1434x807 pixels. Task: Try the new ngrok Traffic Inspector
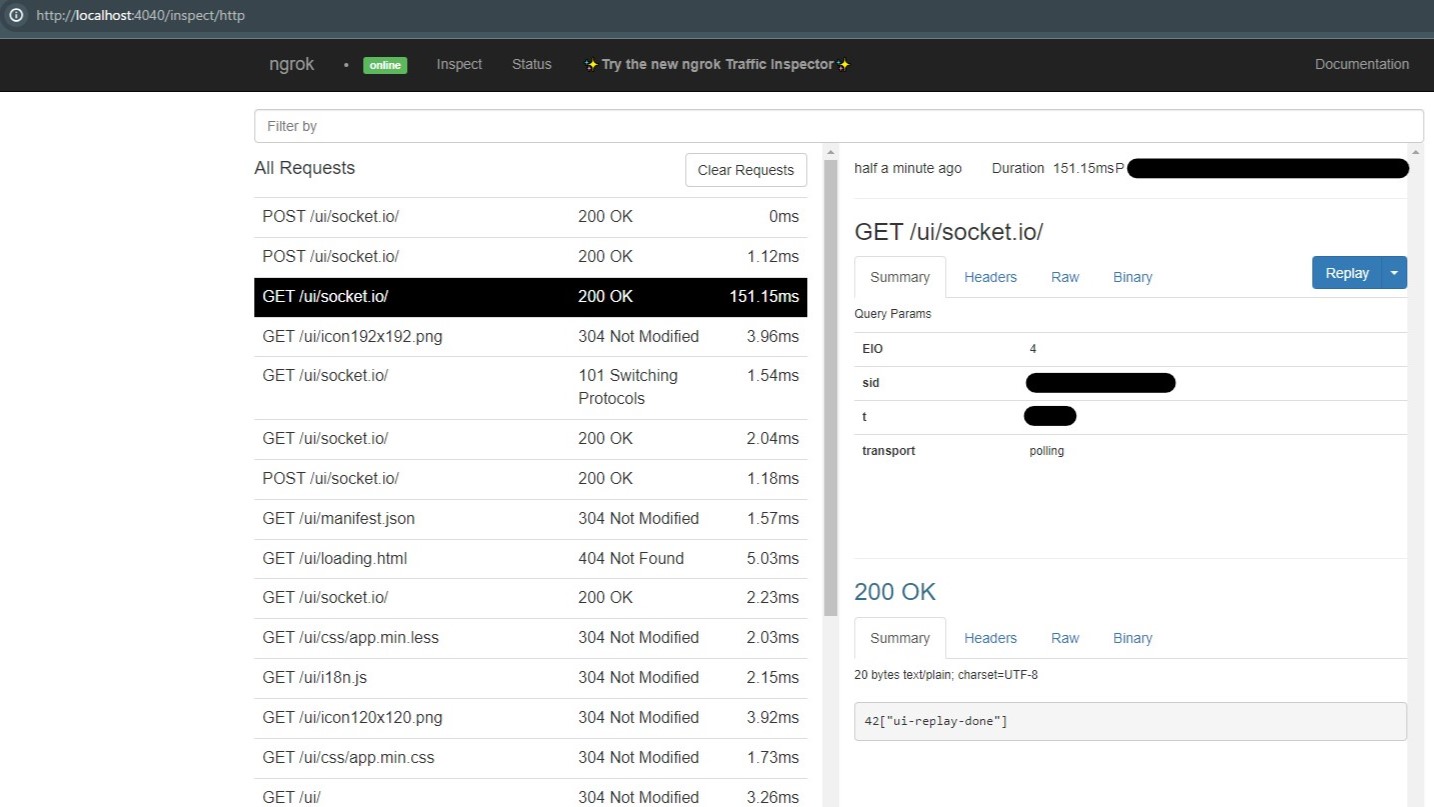pos(716,64)
